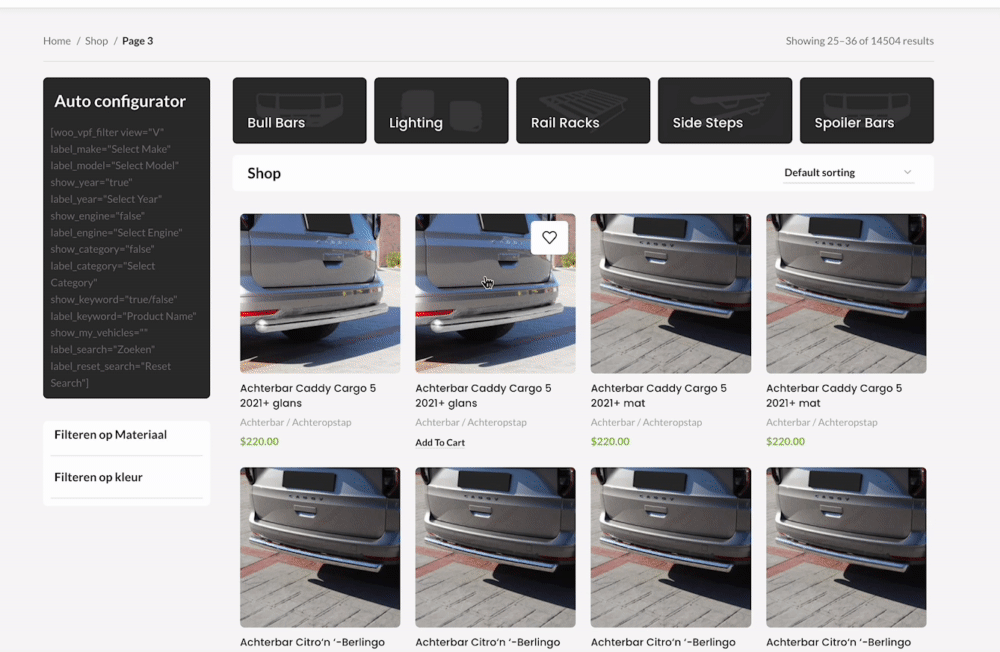
Task: Select the Page 3 breadcrumb text
Action: click(138, 41)
